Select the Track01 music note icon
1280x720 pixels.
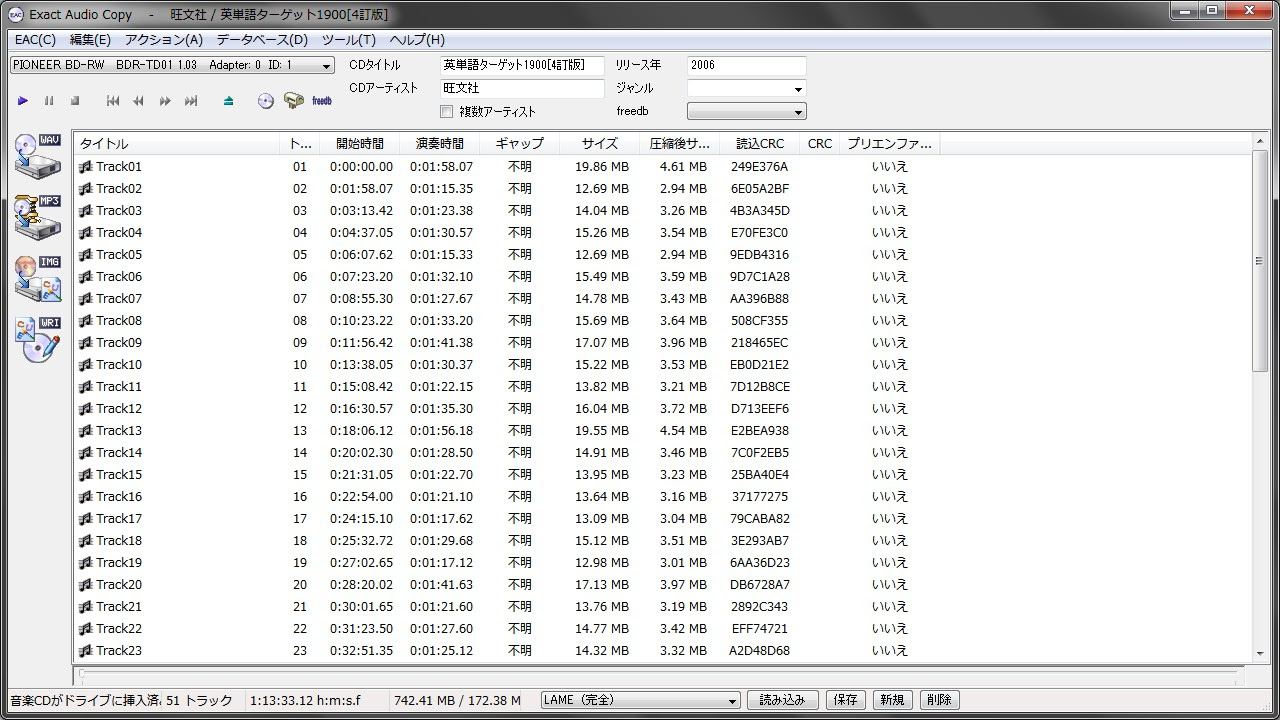coord(86,167)
